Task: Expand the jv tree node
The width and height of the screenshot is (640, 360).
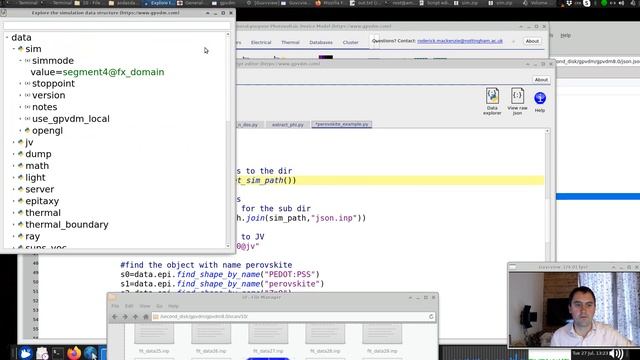Action: coord(13,142)
